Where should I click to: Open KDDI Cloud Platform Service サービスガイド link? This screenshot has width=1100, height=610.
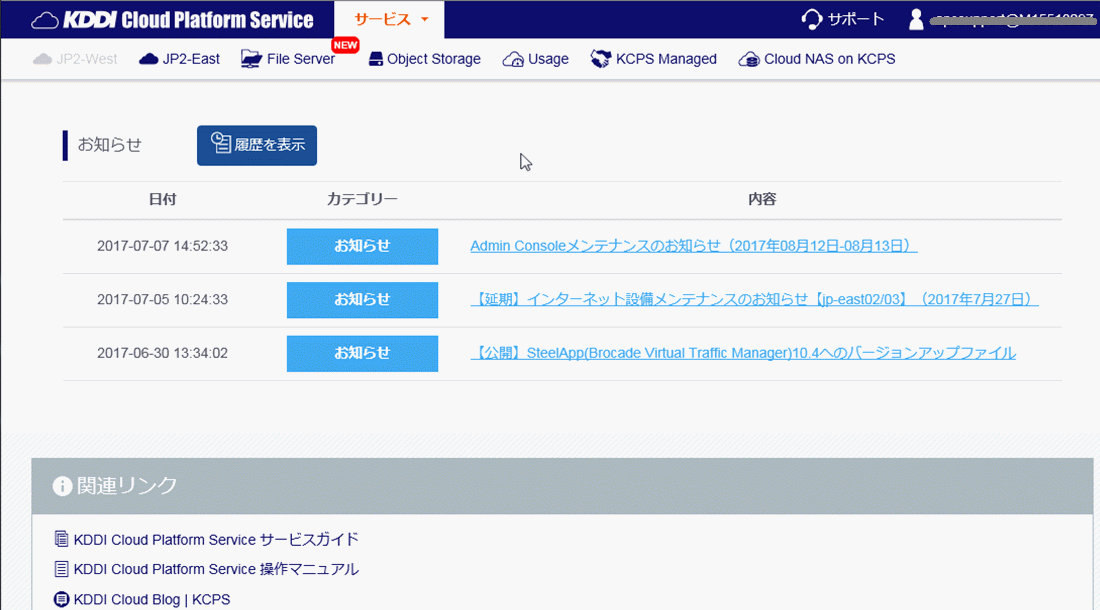(x=216, y=539)
